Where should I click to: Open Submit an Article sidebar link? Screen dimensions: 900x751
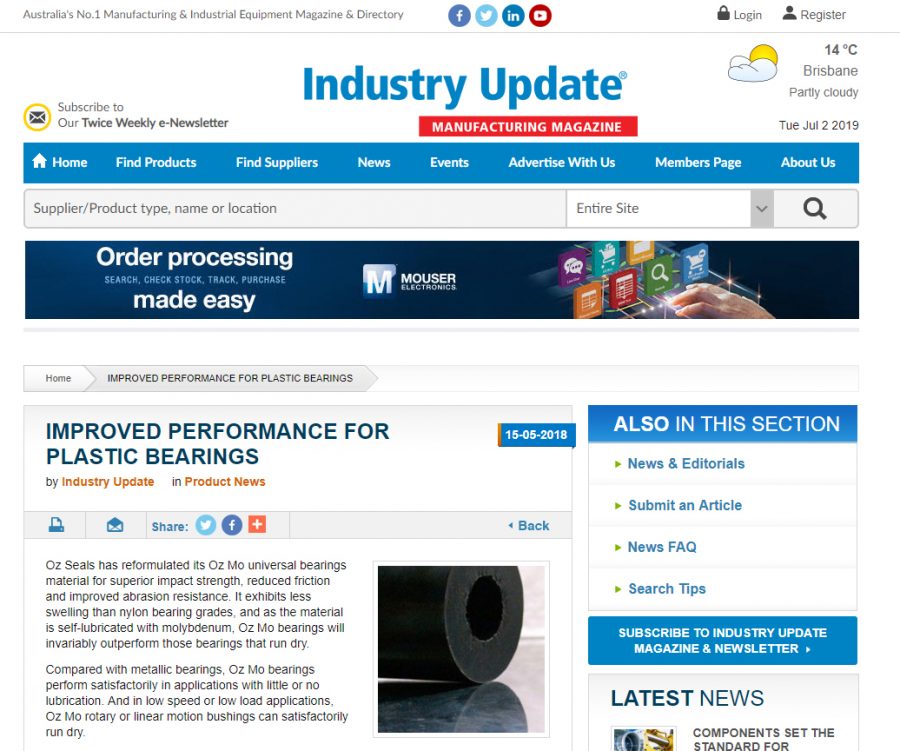[685, 505]
